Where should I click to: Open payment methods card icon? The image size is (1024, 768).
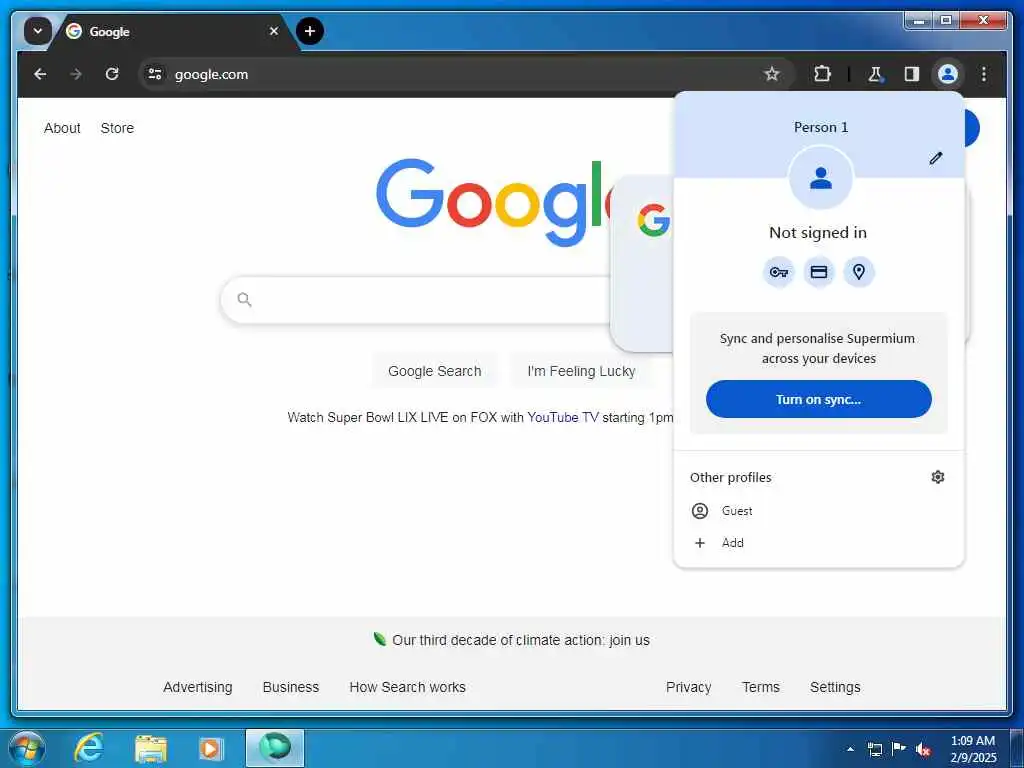pyautogui.click(x=819, y=272)
